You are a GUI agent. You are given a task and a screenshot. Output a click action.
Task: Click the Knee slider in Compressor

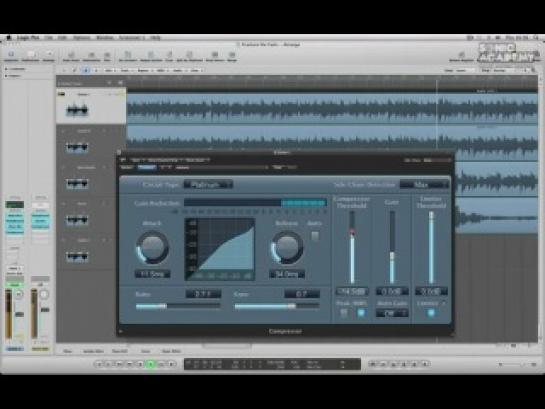coord(277,306)
